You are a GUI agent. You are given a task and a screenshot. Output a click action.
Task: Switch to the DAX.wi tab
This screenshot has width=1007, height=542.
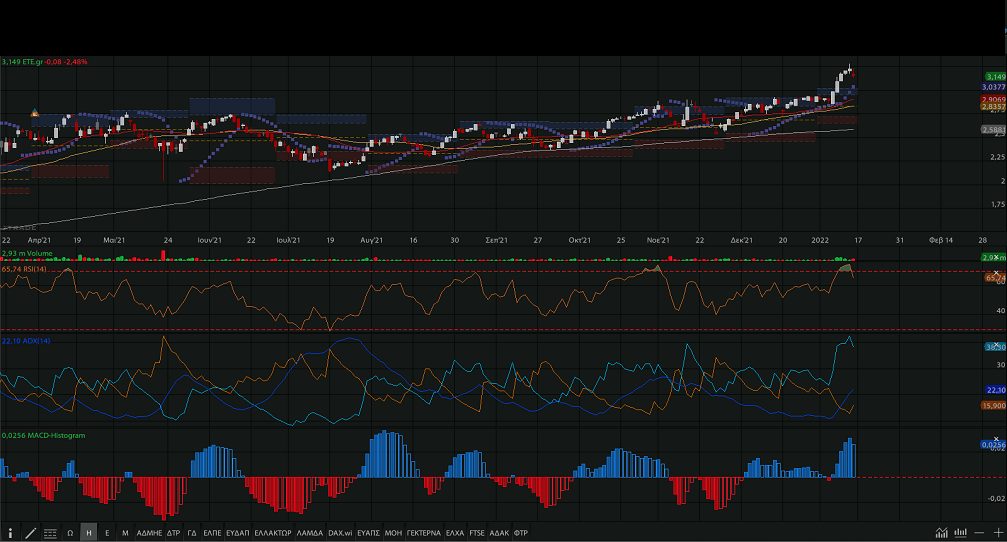(x=340, y=533)
